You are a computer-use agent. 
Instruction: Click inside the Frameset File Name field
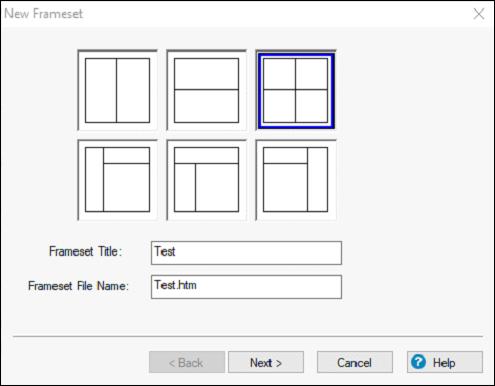pos(246,287)
